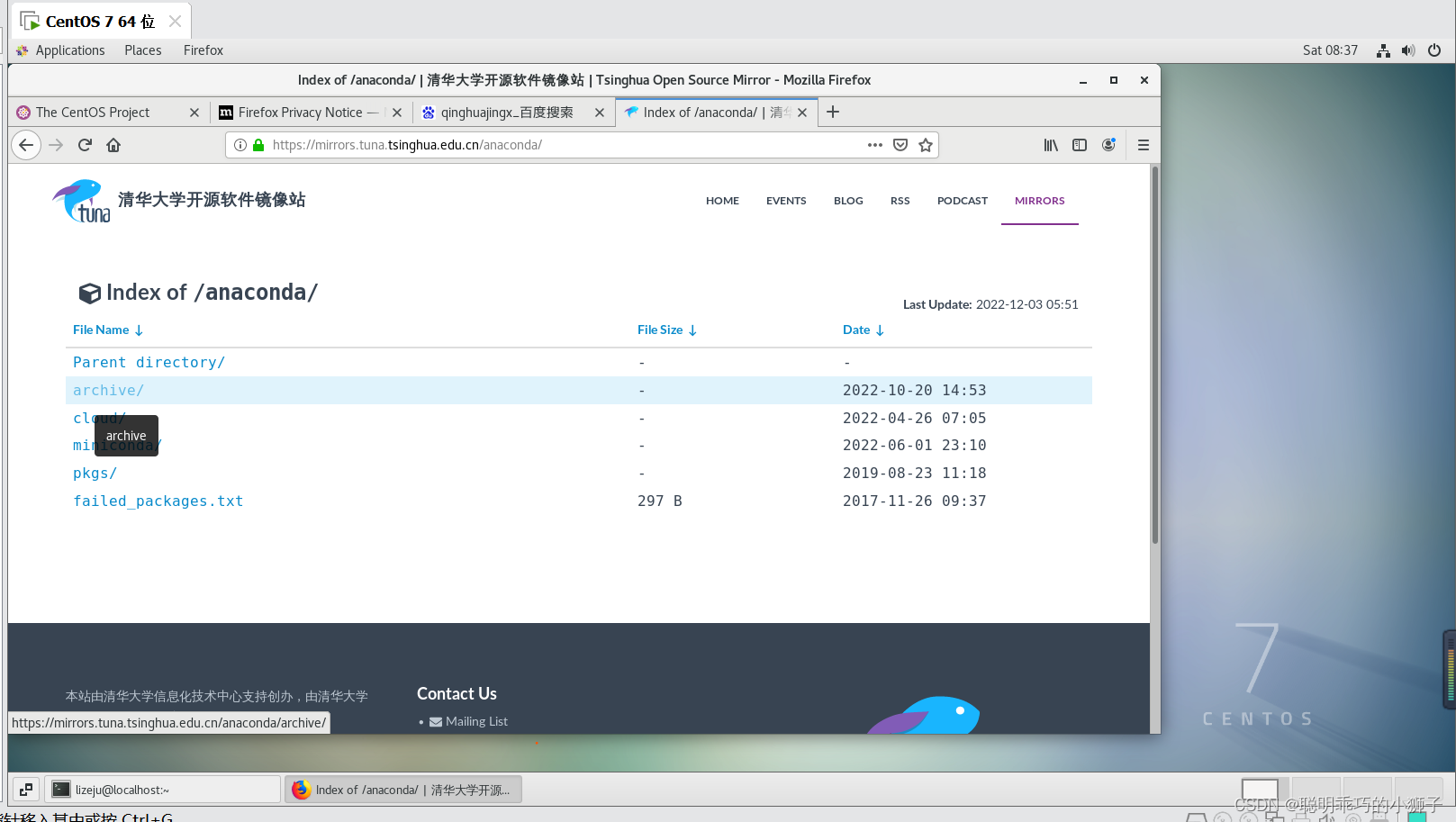Image resolution: width=1456 pixels, height=822 pixels.
Task: Toggle the browser sidebar
Action: pyautogui.click(x=1080, y=144)
